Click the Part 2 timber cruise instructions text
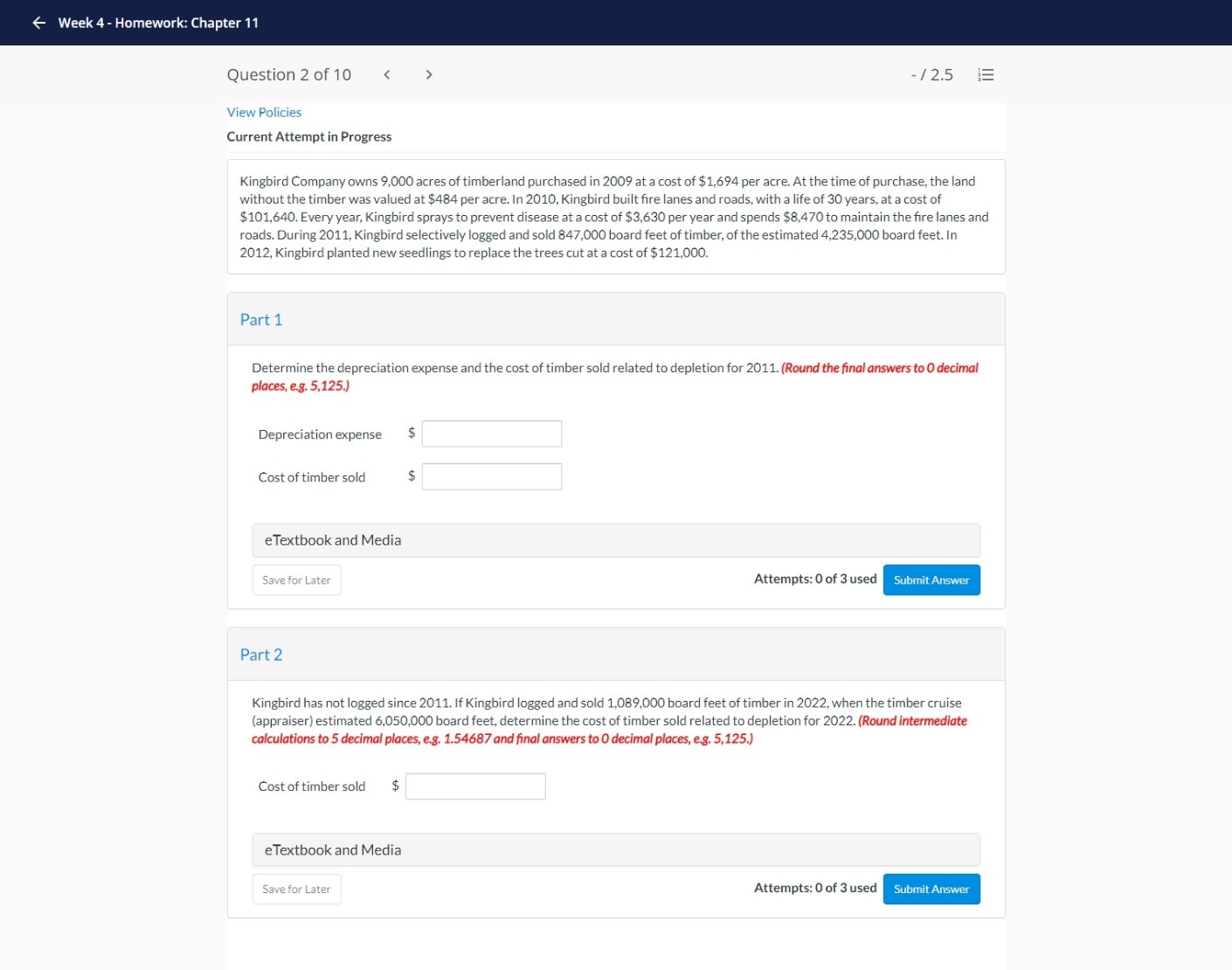 click(x=610, y=721)
